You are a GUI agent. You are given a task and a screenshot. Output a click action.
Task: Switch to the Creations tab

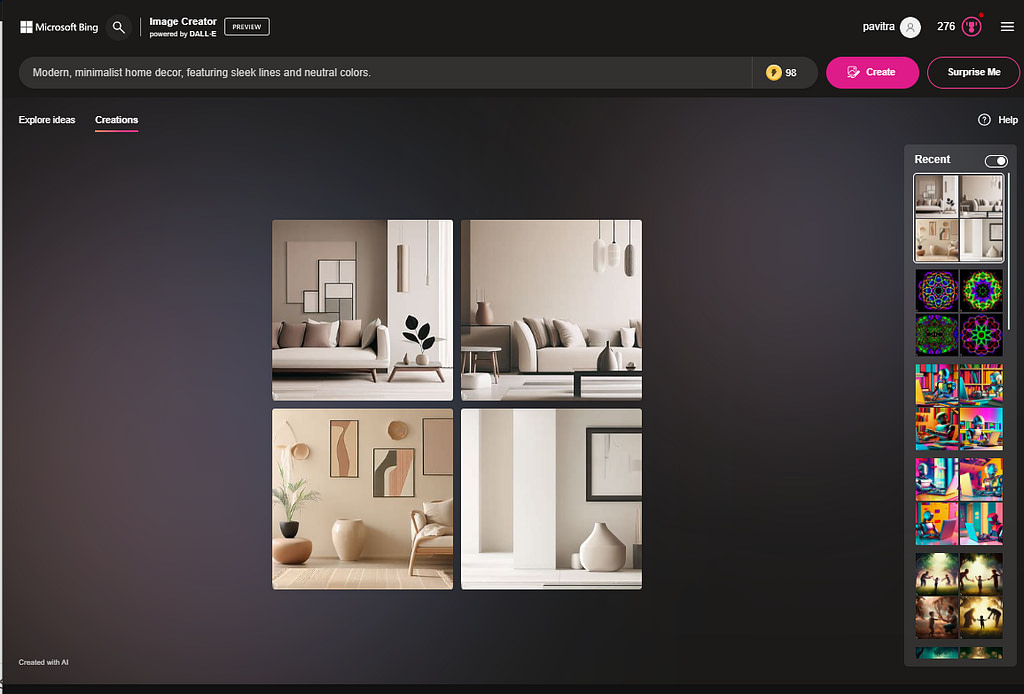pos(116,119)
